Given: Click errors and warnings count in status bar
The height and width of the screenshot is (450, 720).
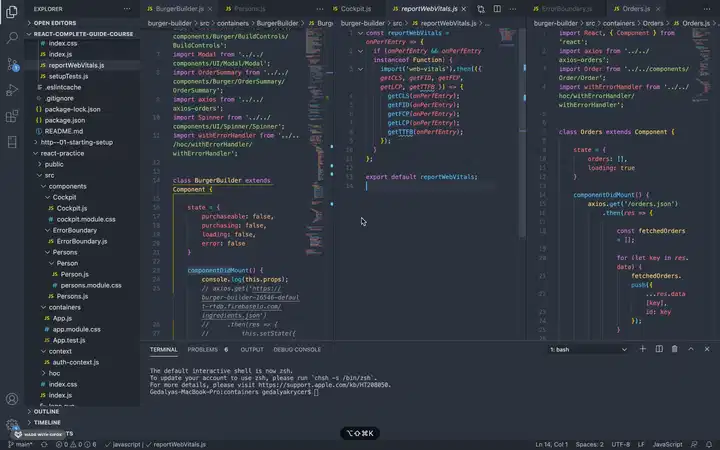Looking at the screenshot, I should pyautogui.click(x=76, y=444).
